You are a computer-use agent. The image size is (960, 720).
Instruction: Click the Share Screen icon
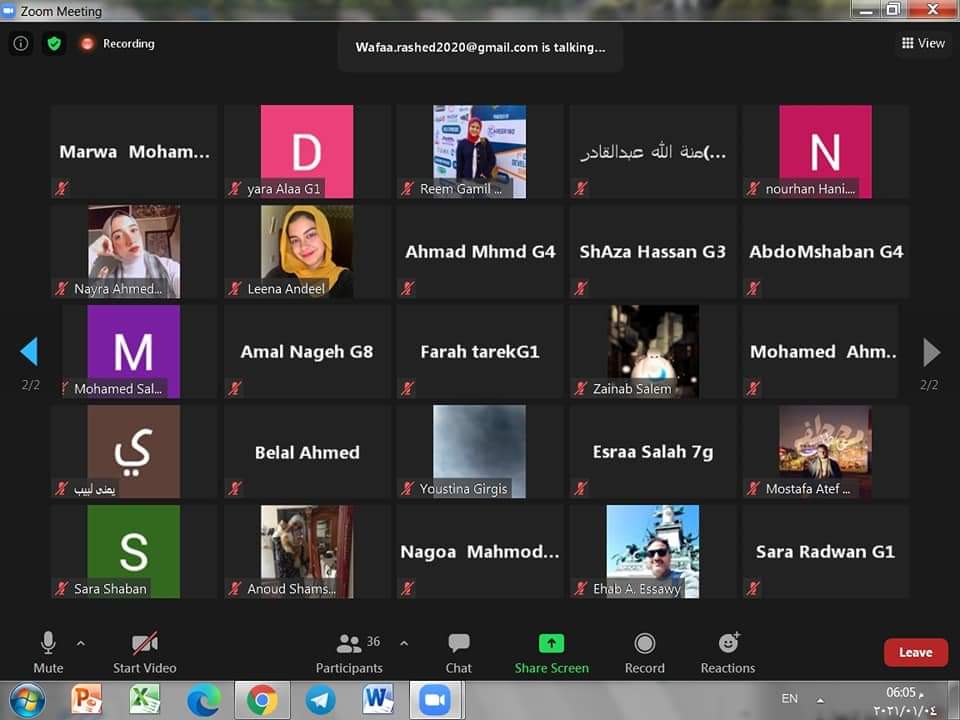(x=551, y=643)
